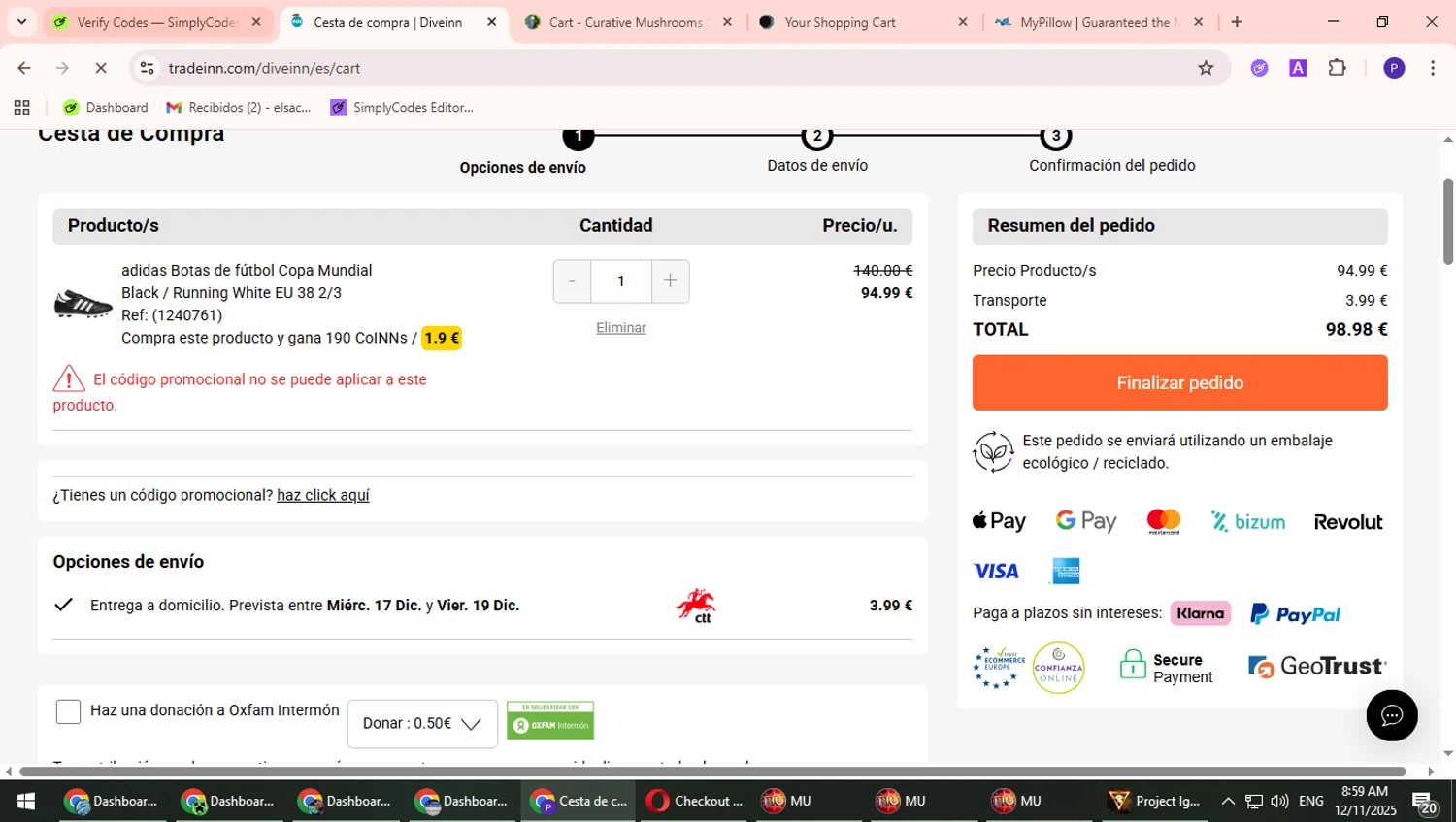This screenshot has height=822, width=1456.
Task: Open a new browser tab
Action: tap(1237, 22)
